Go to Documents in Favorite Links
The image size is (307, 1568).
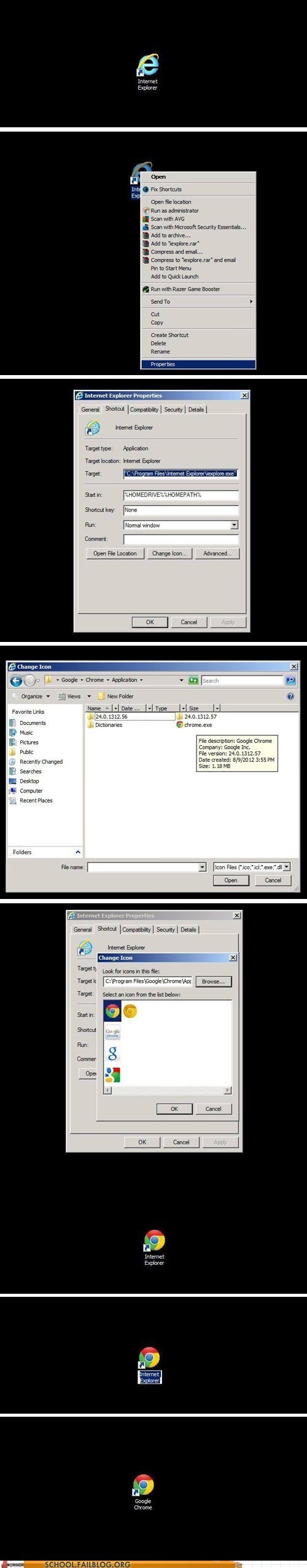click(28, 723)
